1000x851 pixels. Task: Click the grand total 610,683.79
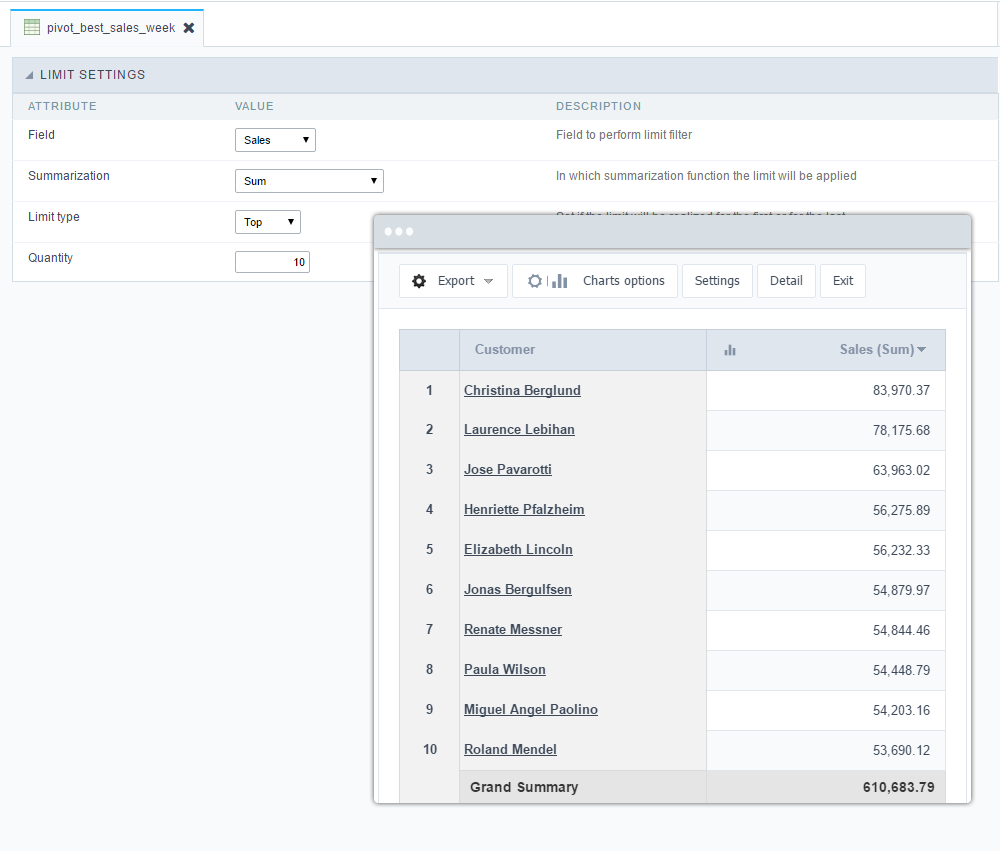click(x=899, y=787)
